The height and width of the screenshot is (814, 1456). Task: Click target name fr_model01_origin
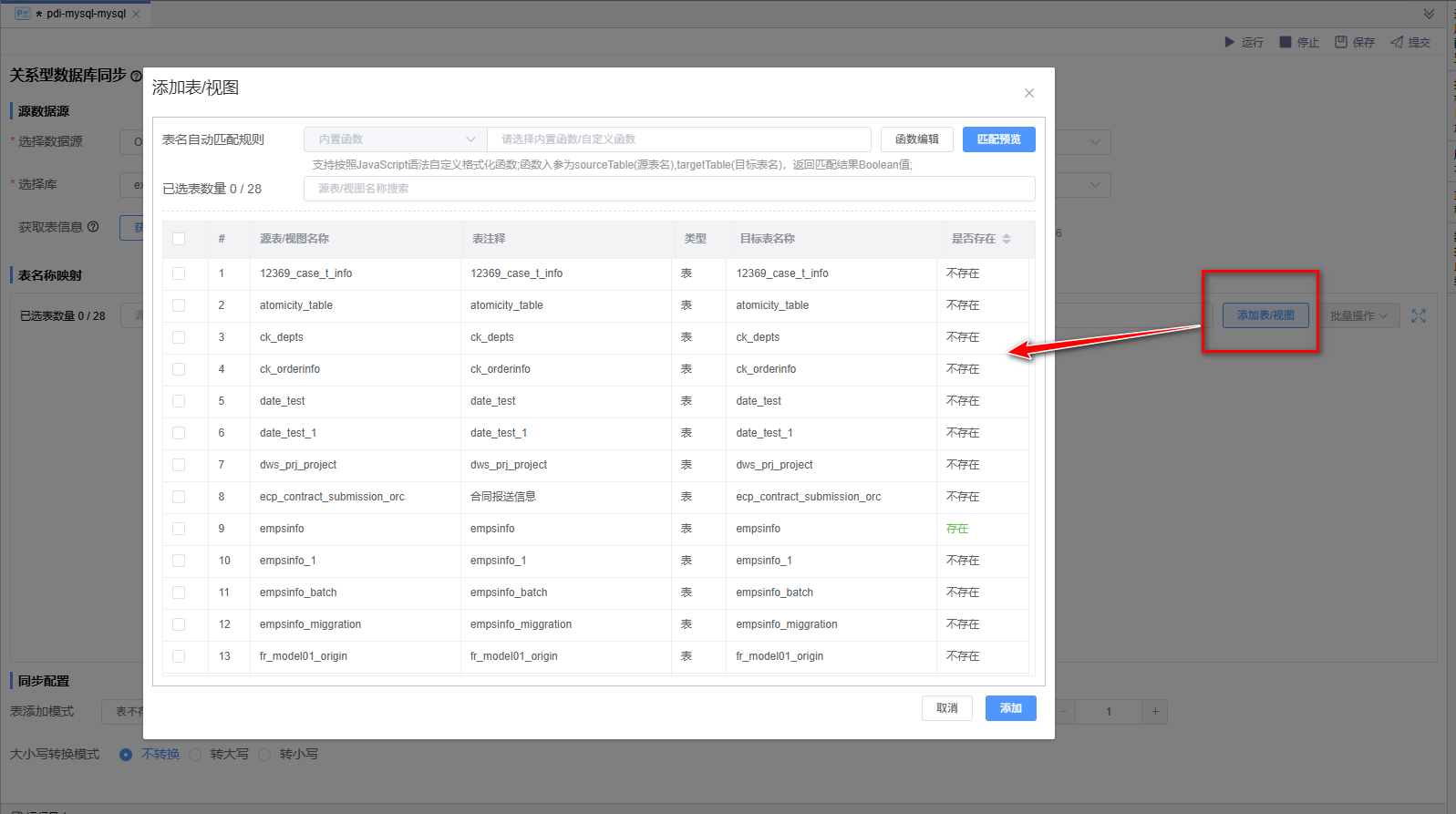tap(780, 656)
